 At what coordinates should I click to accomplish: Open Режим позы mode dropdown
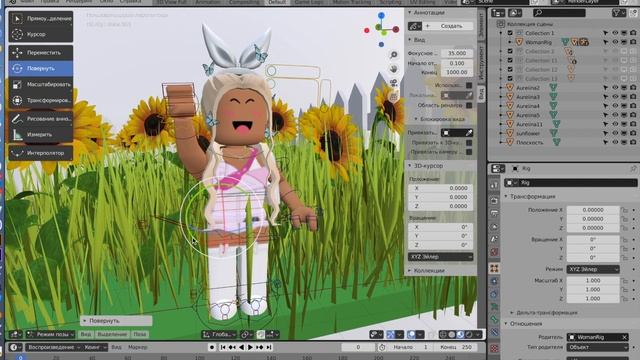(51, 334)
